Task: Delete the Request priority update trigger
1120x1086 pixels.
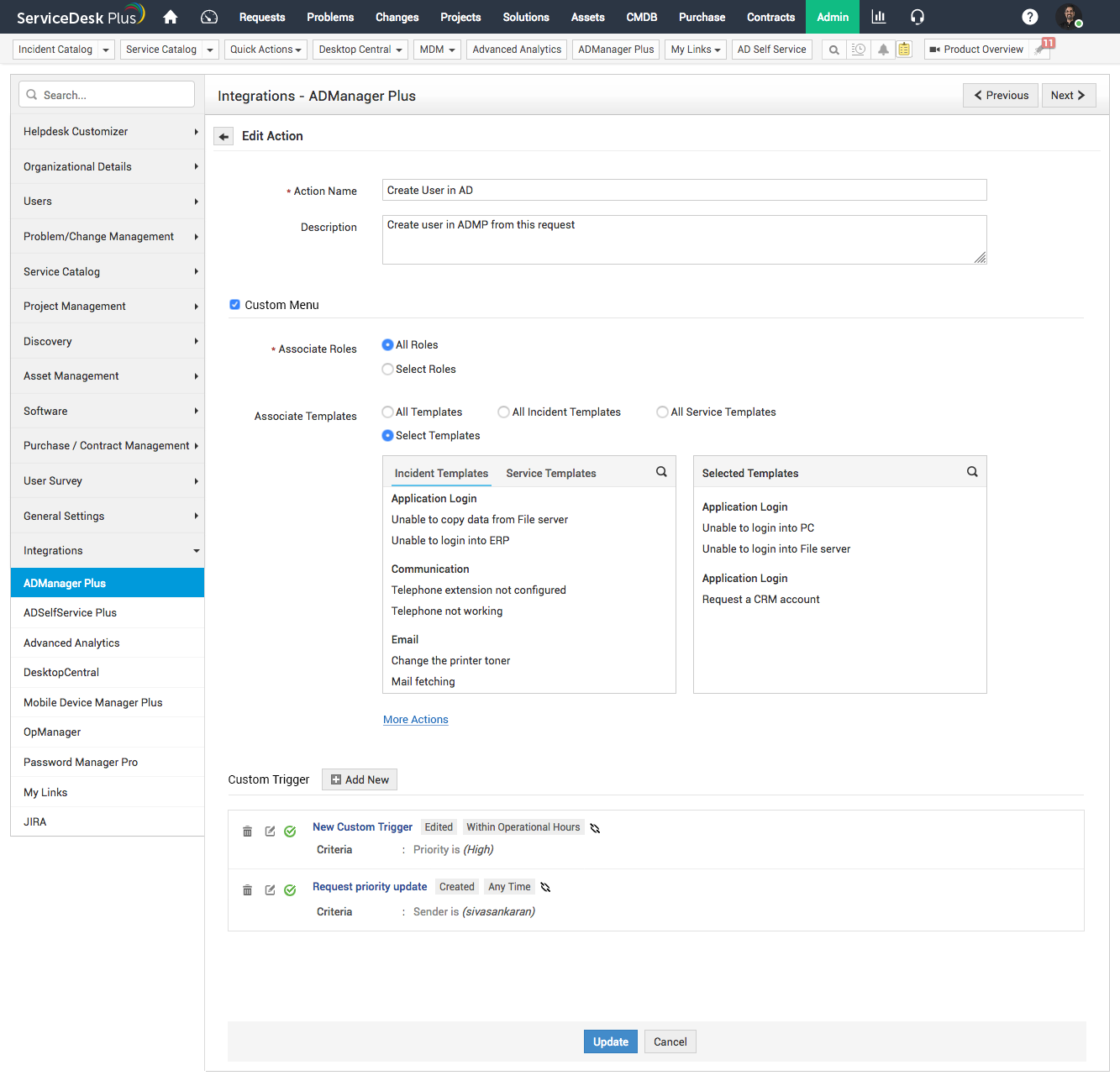Action: [x=247, y=890]
